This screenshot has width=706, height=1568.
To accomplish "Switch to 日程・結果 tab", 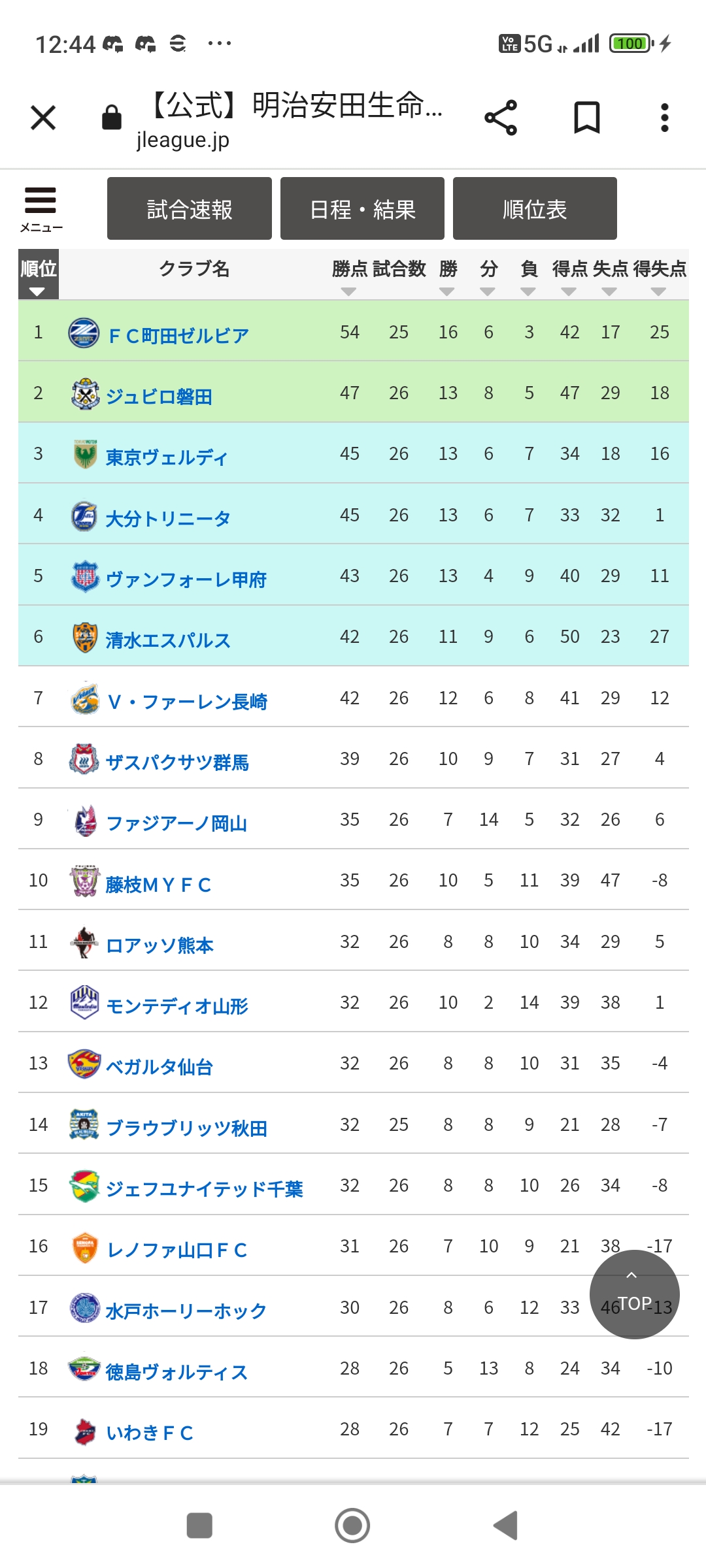I will 362,208.
